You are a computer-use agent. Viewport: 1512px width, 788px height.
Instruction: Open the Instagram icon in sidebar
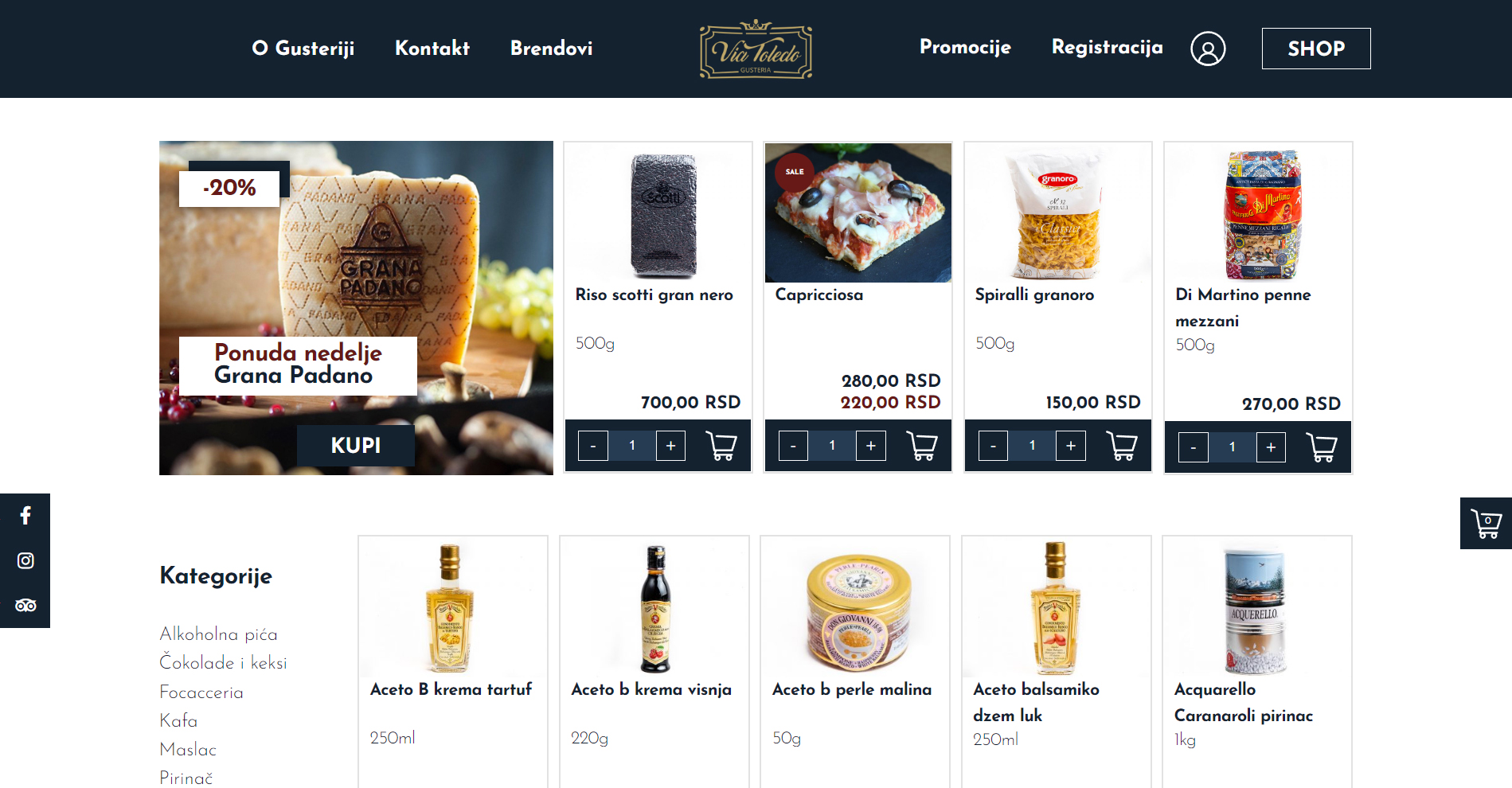tap(25, 560)
